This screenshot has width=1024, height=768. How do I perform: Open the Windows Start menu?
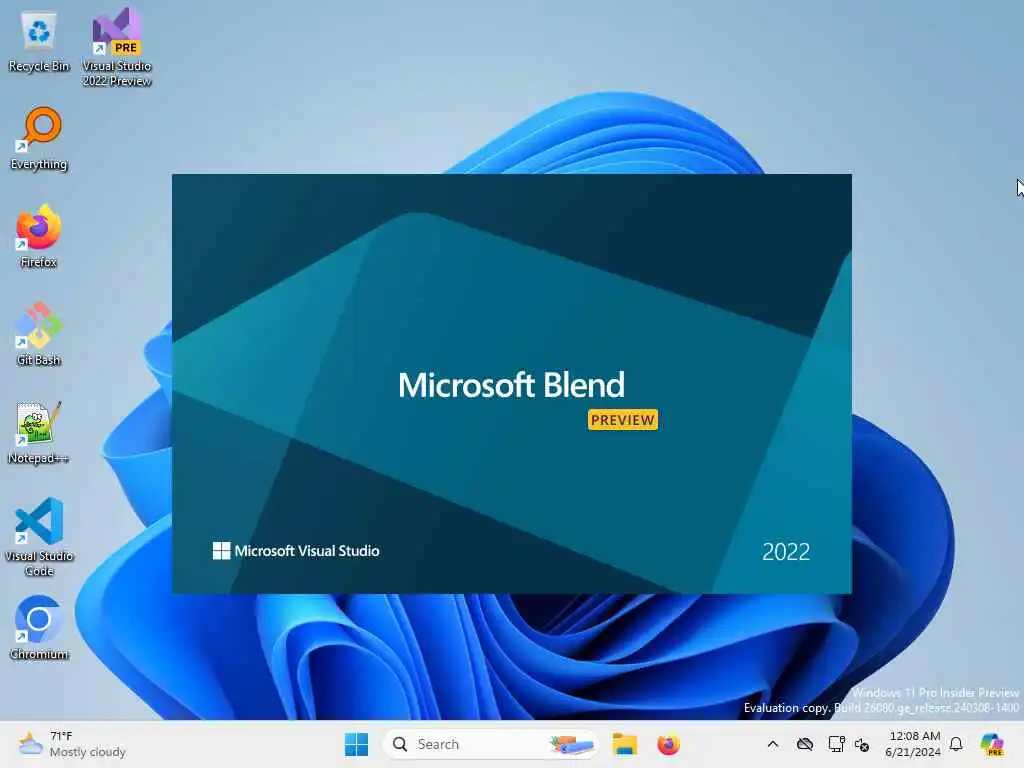pyautogui.click(x=356, y=744)
